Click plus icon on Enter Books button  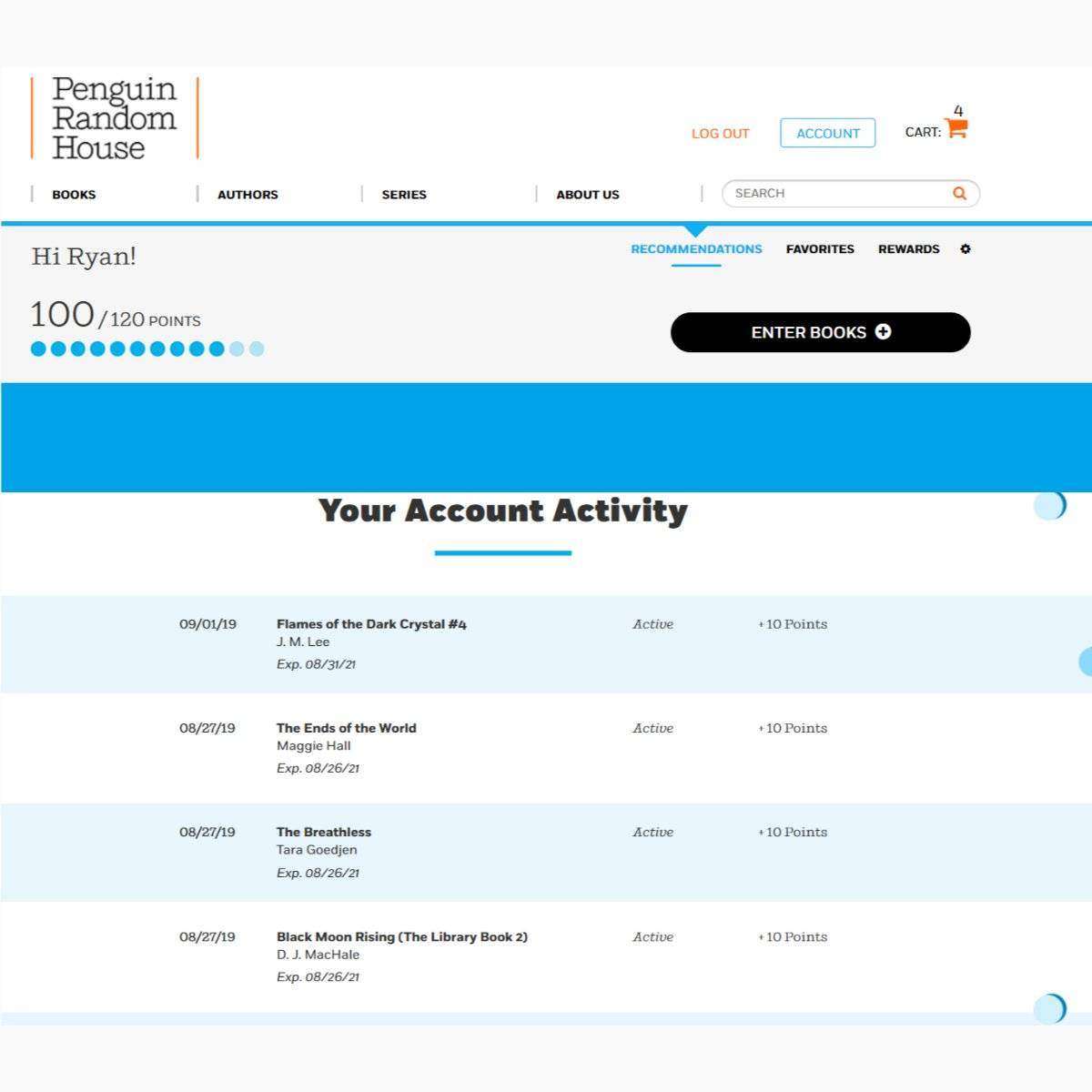883,332
